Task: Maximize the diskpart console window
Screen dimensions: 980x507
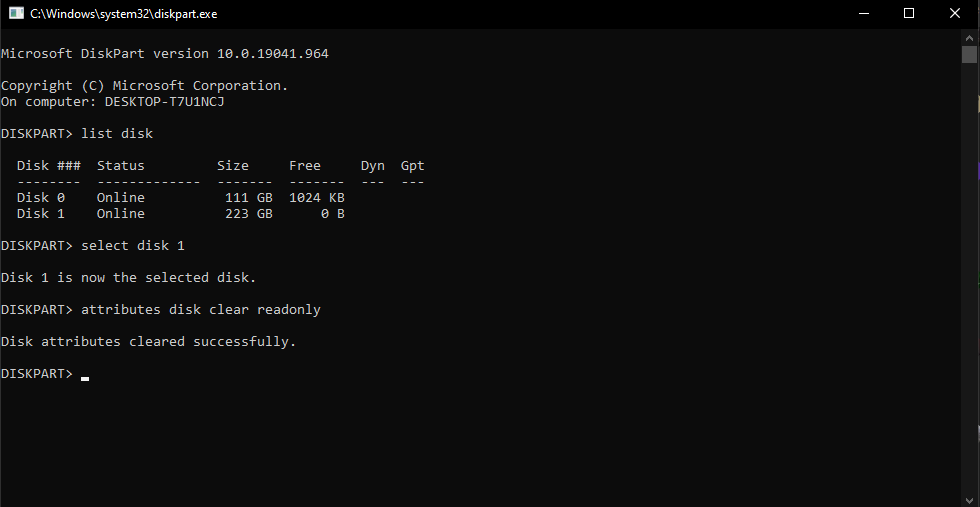Action: click(x=909, y=14)
